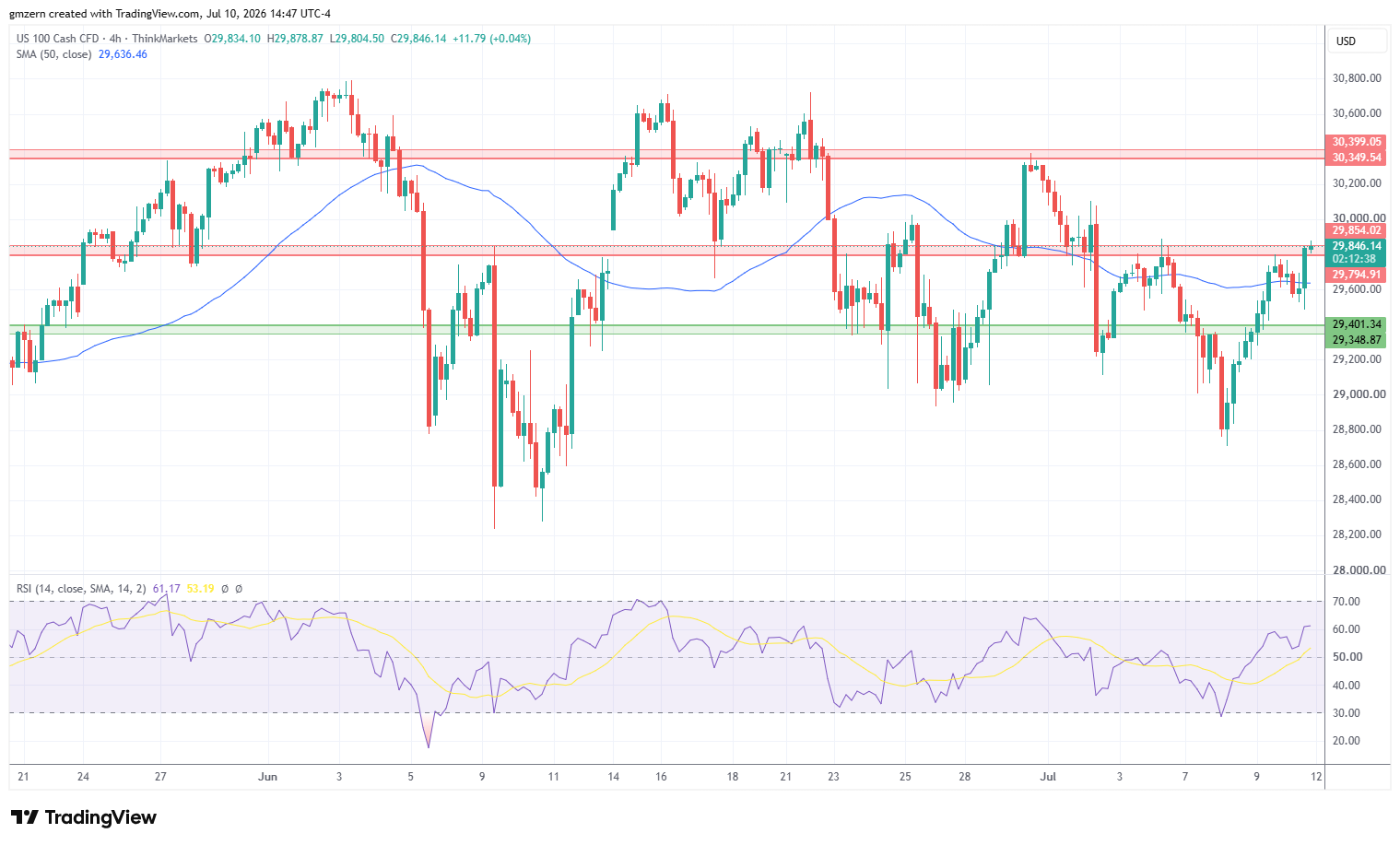Viewport: 1400px width, 845px height.
Task: Click the close value C29,846.14 in the legend
Action: [x=418, y=39]
